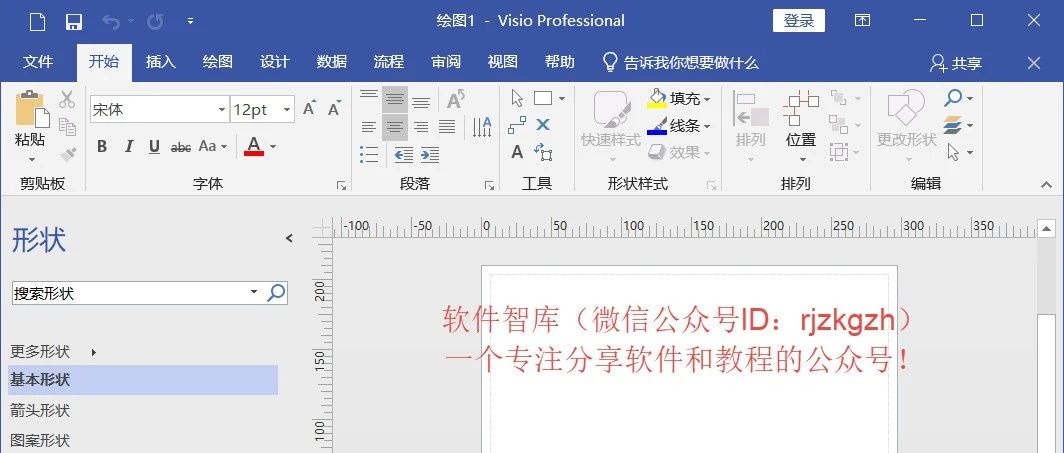Switch to the 数据 tab

point(332,62)
